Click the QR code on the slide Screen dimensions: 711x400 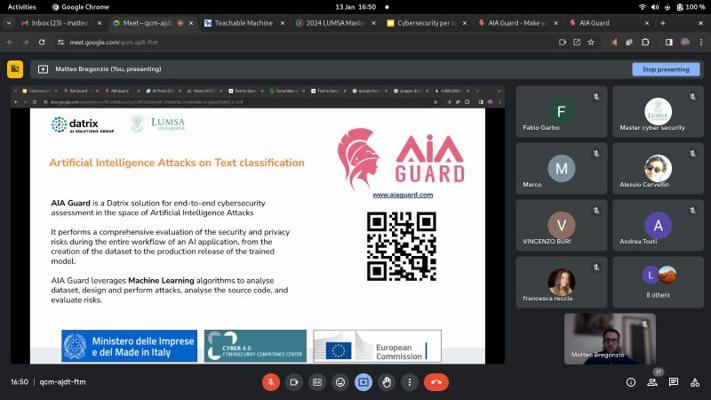point(401,246)
